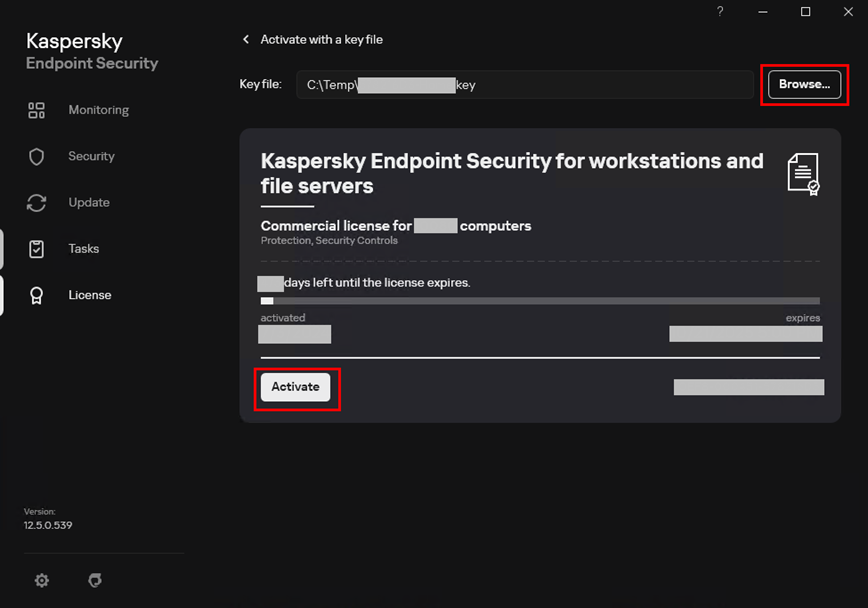This screenshot has height=608, width=868.
Task: Activate the license with the key file
Action: pyautogui.click(x=295, y=387)
